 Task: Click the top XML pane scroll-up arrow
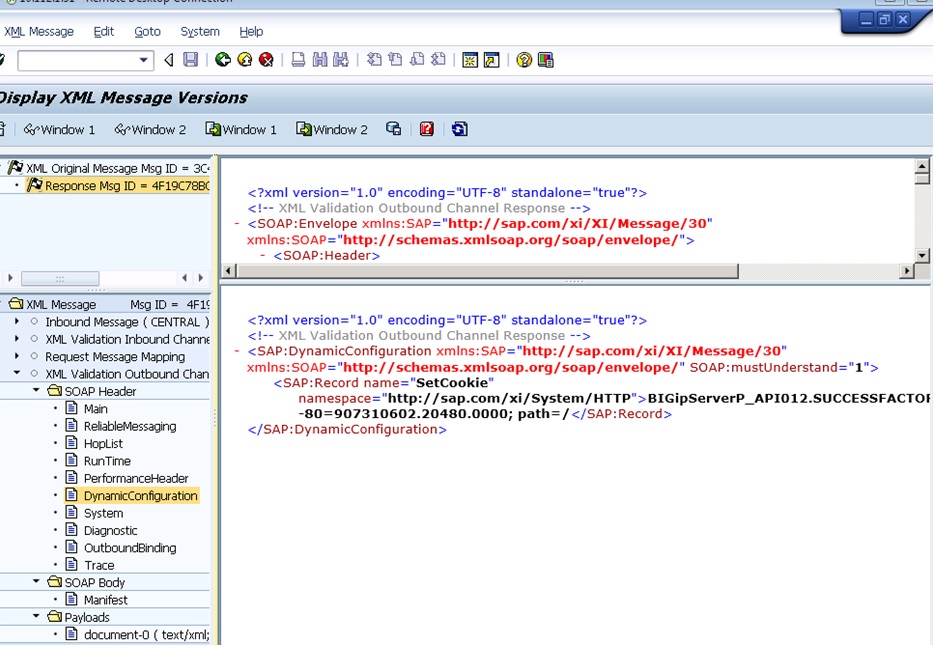coord(921,166)
